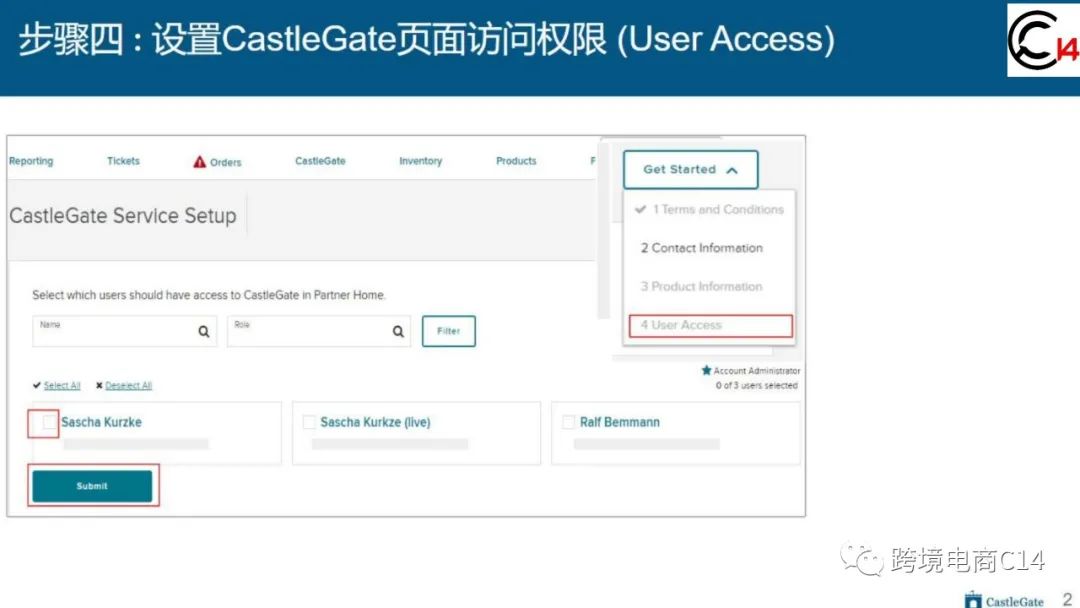
Task: Choose 3 Product Information step
Action: pyautogui.click(x=701, y=286)
